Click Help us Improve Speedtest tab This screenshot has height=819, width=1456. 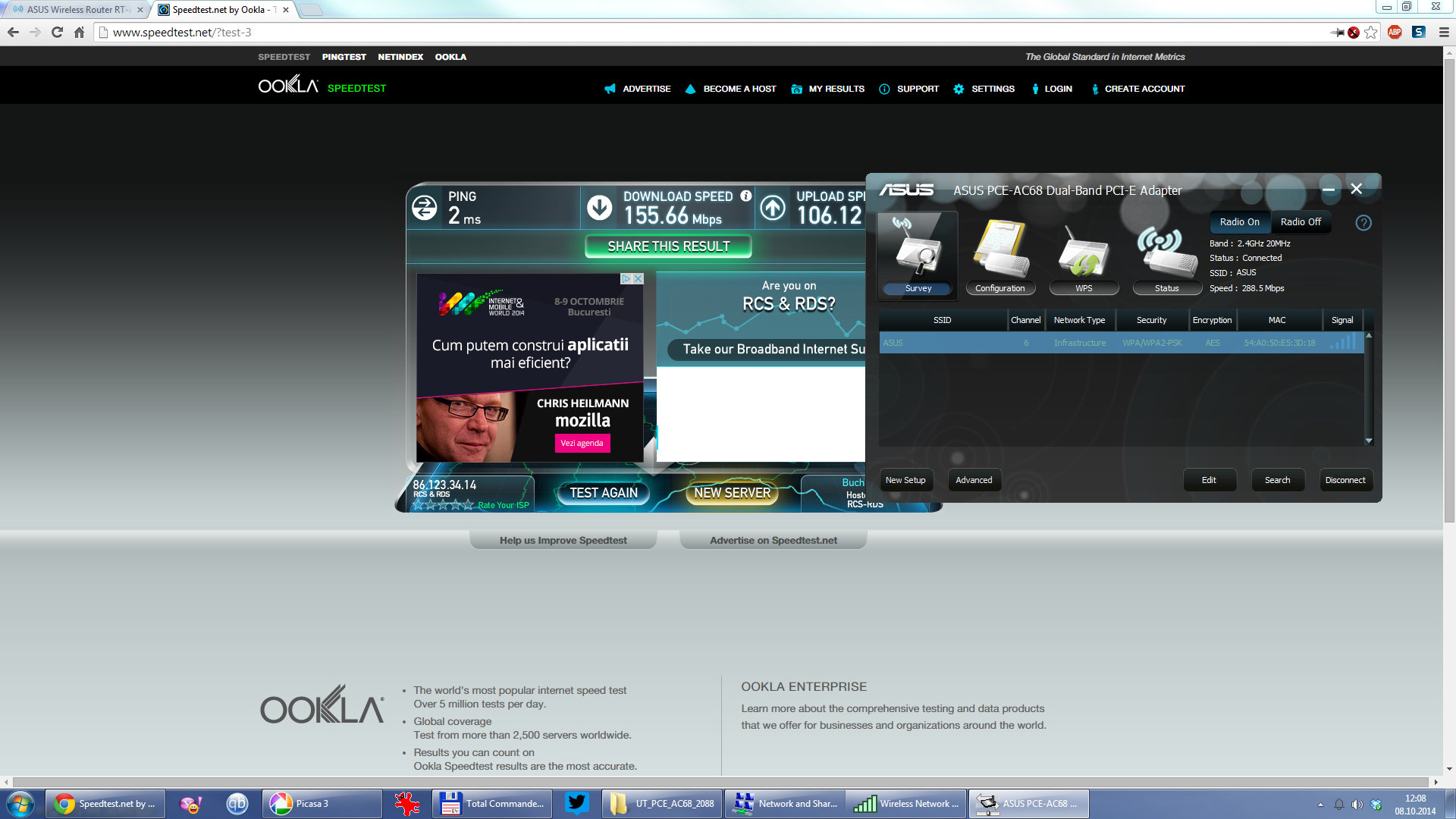[563, 540]
